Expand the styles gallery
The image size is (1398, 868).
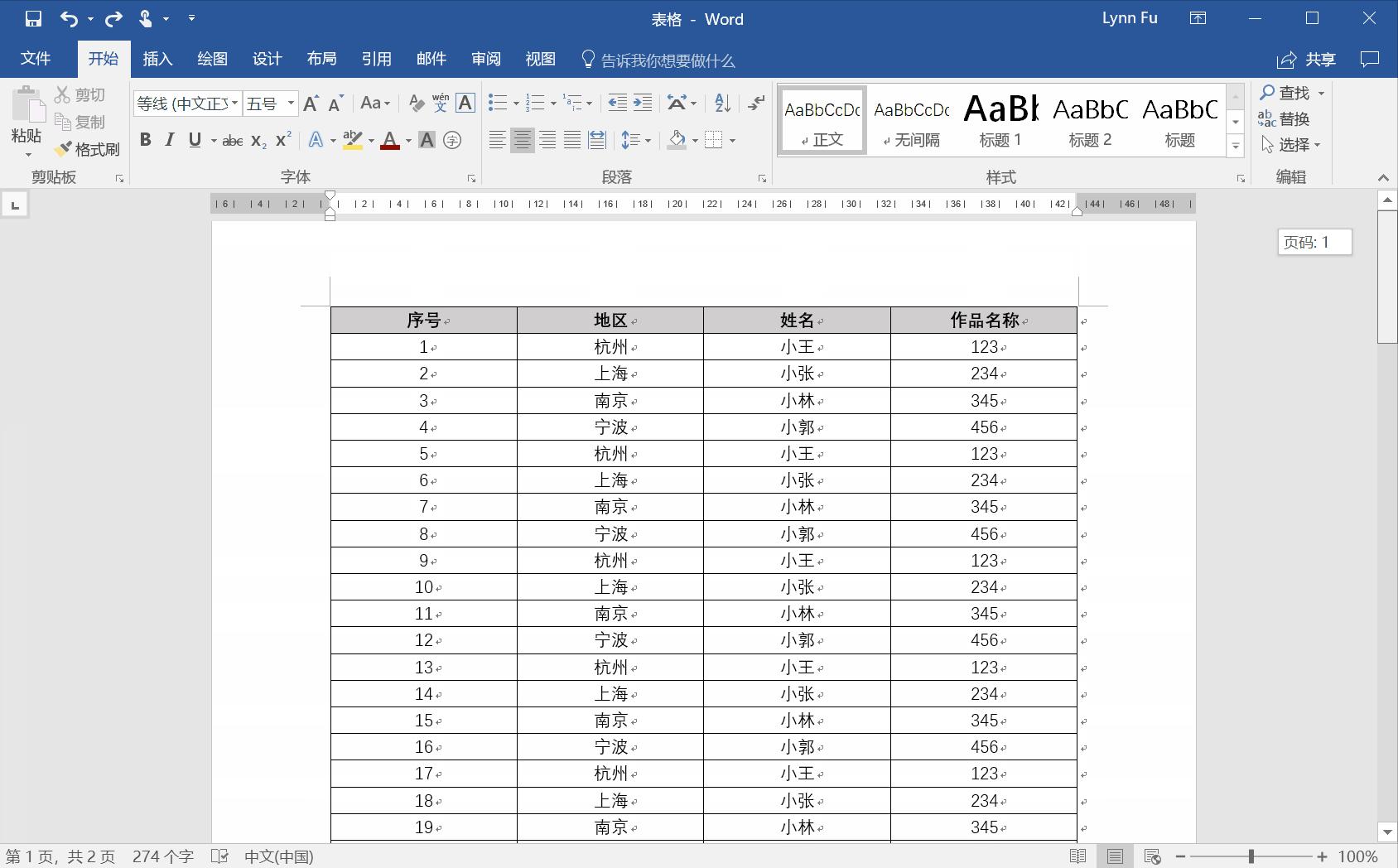[x=1236, y=146]
